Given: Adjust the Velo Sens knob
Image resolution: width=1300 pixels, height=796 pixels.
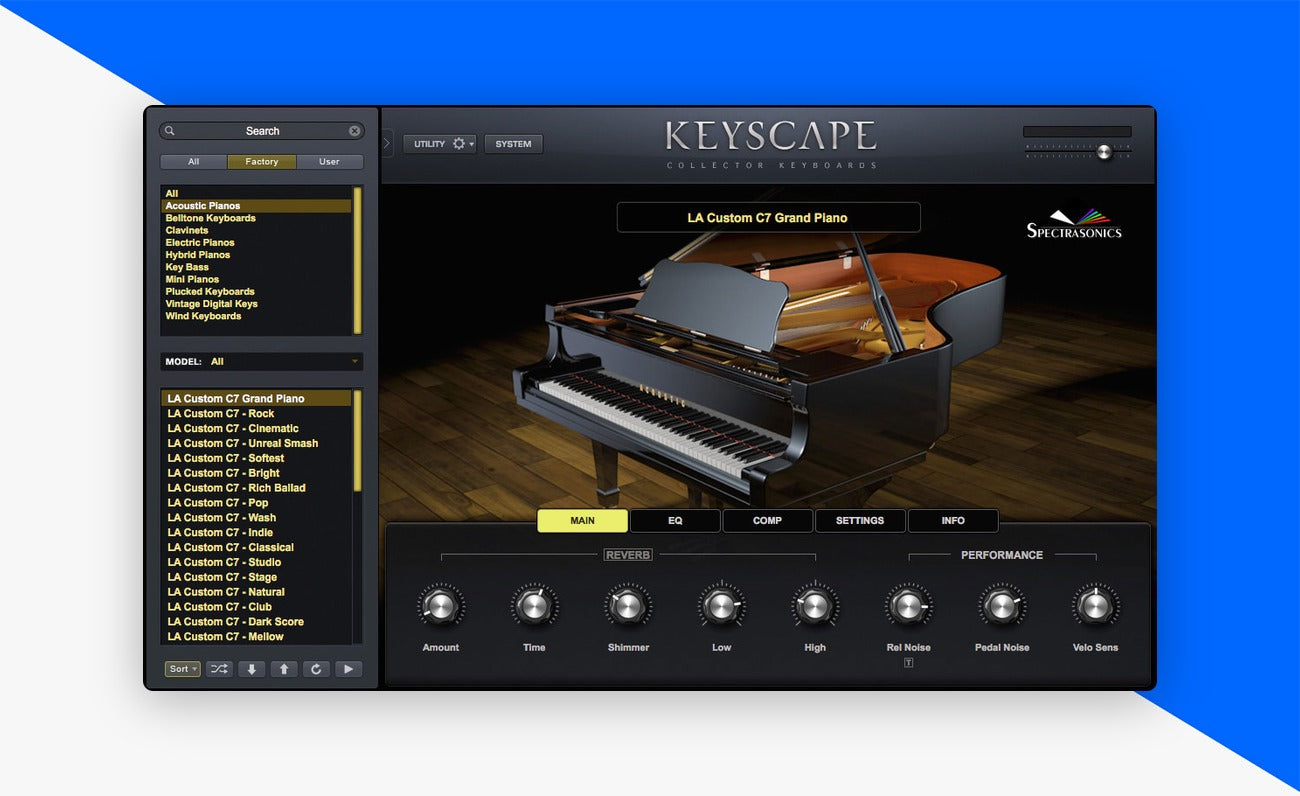Looking at the screenshot, I should click(x=1095, y=605).
